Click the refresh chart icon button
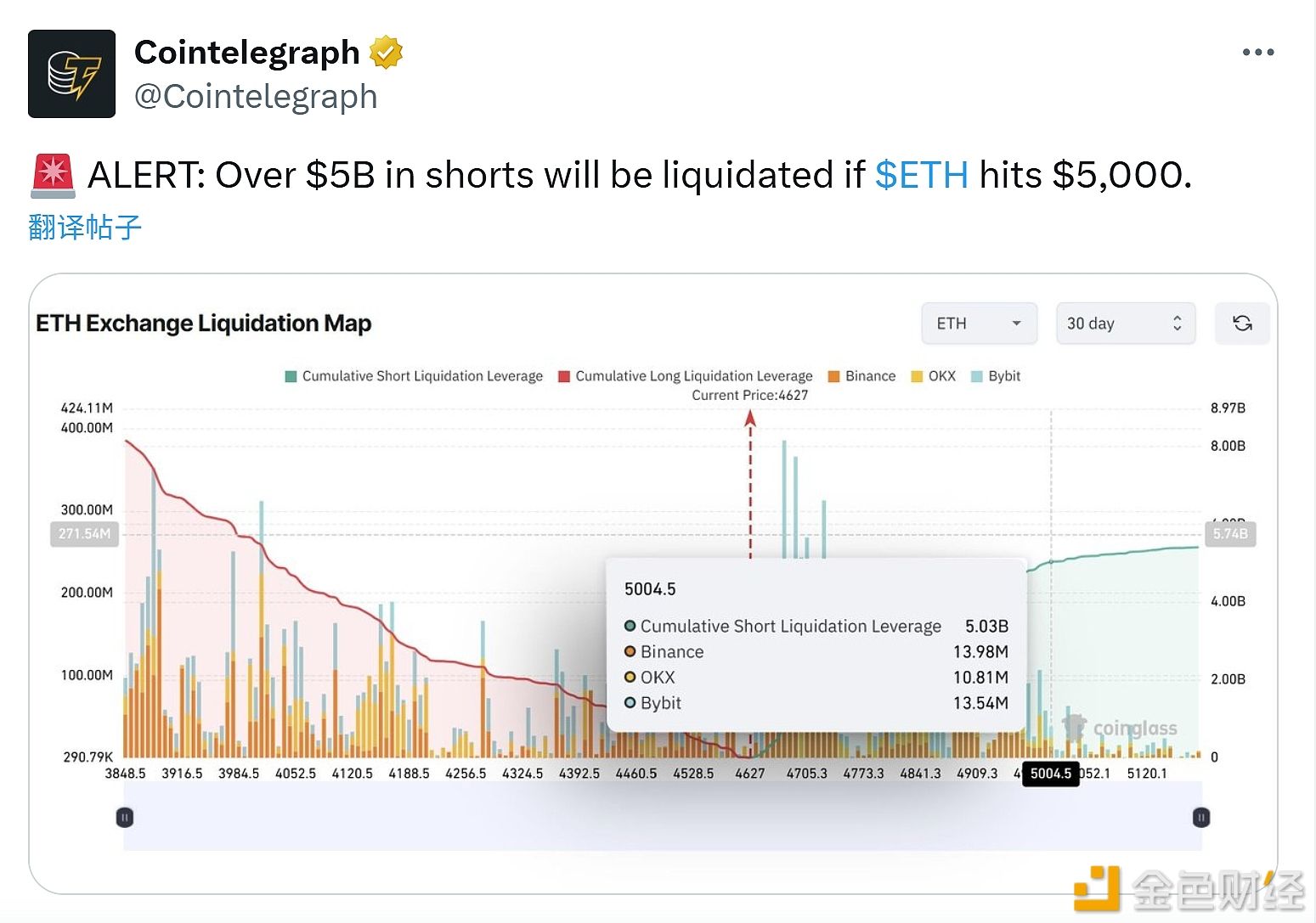Image resolution: width=1316 pixels, height=923 pixels. pos(1242,324)
